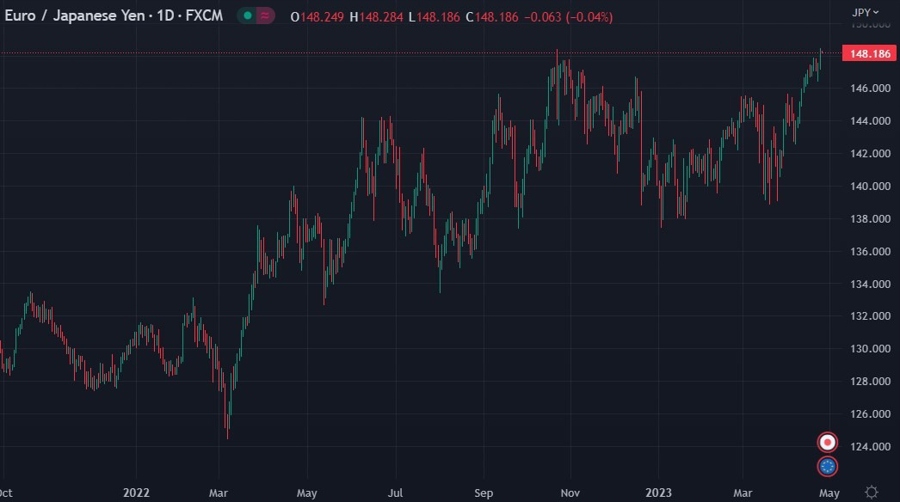Click the 2023 time axis label
900x502 pixels.
point(658,493)
